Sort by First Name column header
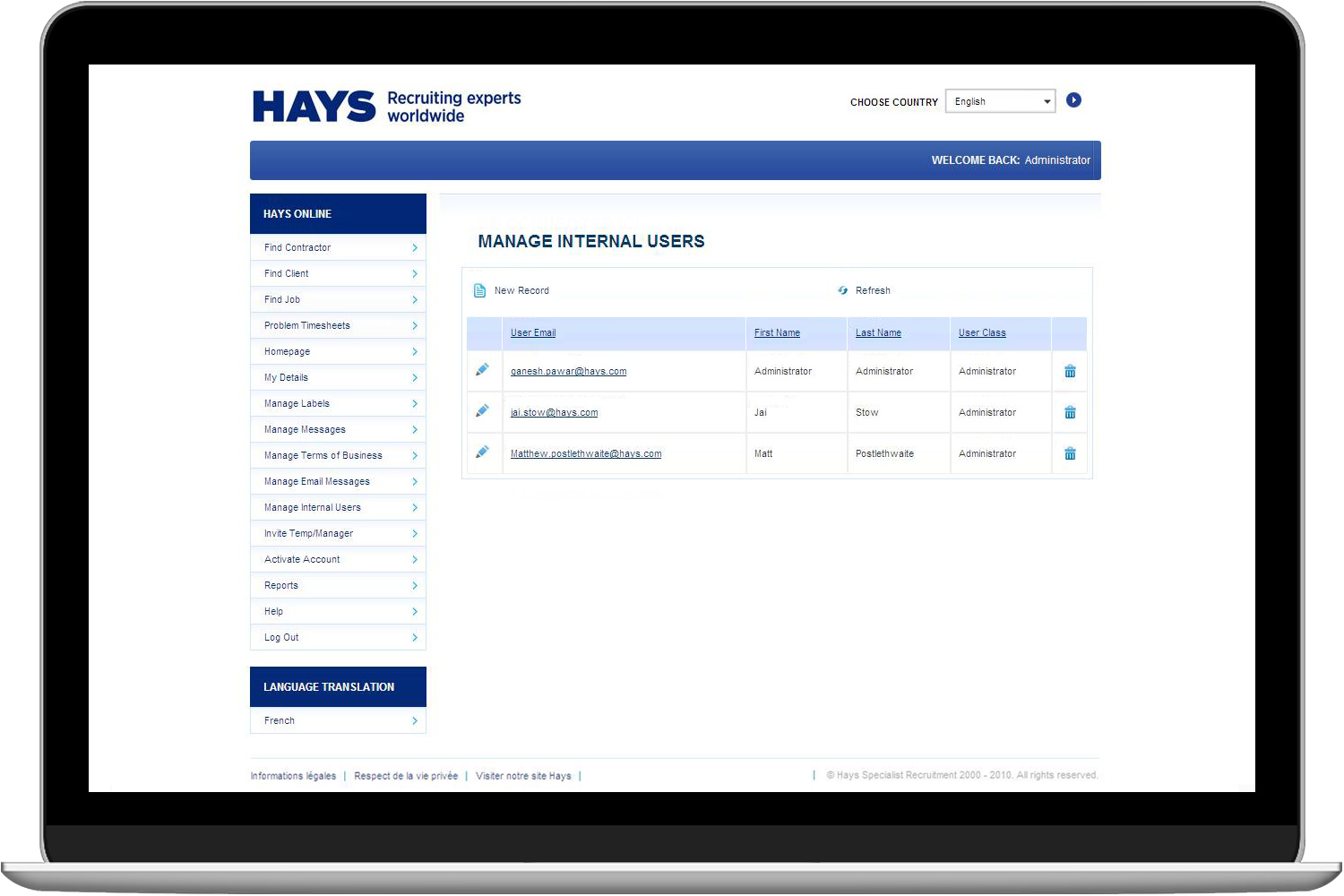The height and width of the screenshot is (896, 1344). click(777, 332)
